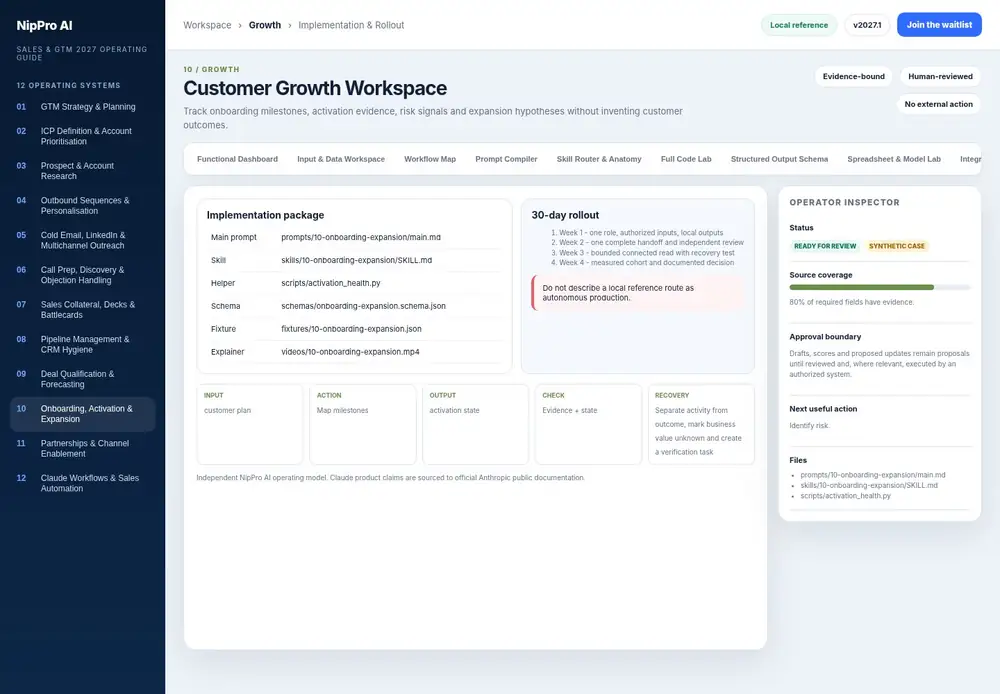Click the local reference route warning note
This screenshot has width=1000, height=694.
638,293
